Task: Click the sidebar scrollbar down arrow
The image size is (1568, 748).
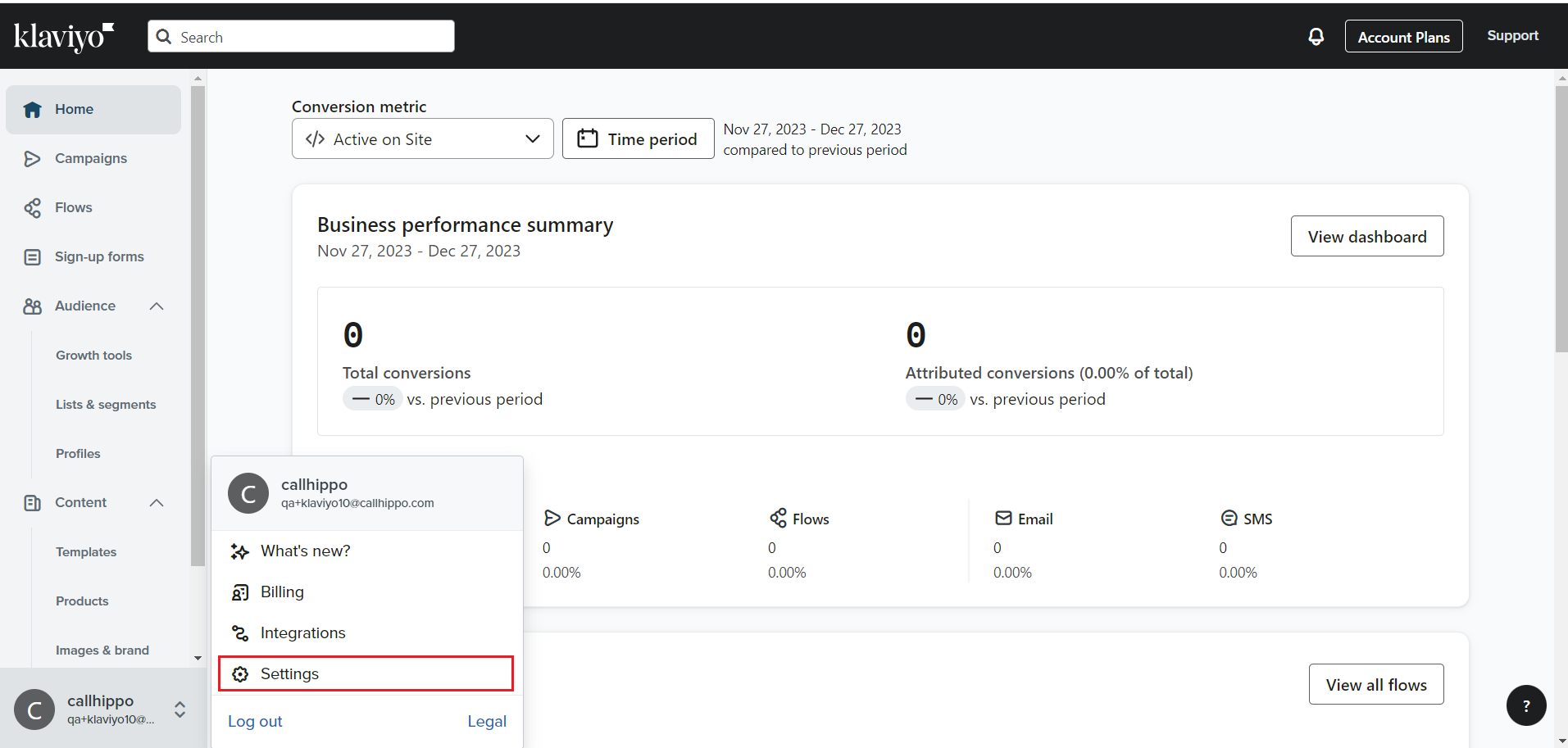Action: (198, 658)
